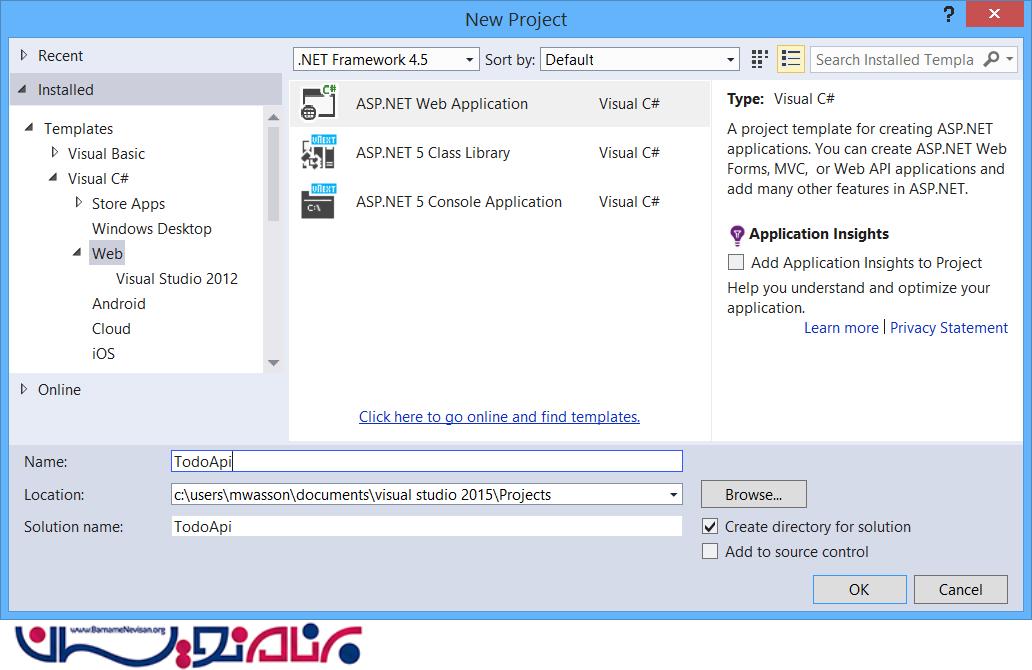Uncheck Create directory for solution

(x=710, y=527)
